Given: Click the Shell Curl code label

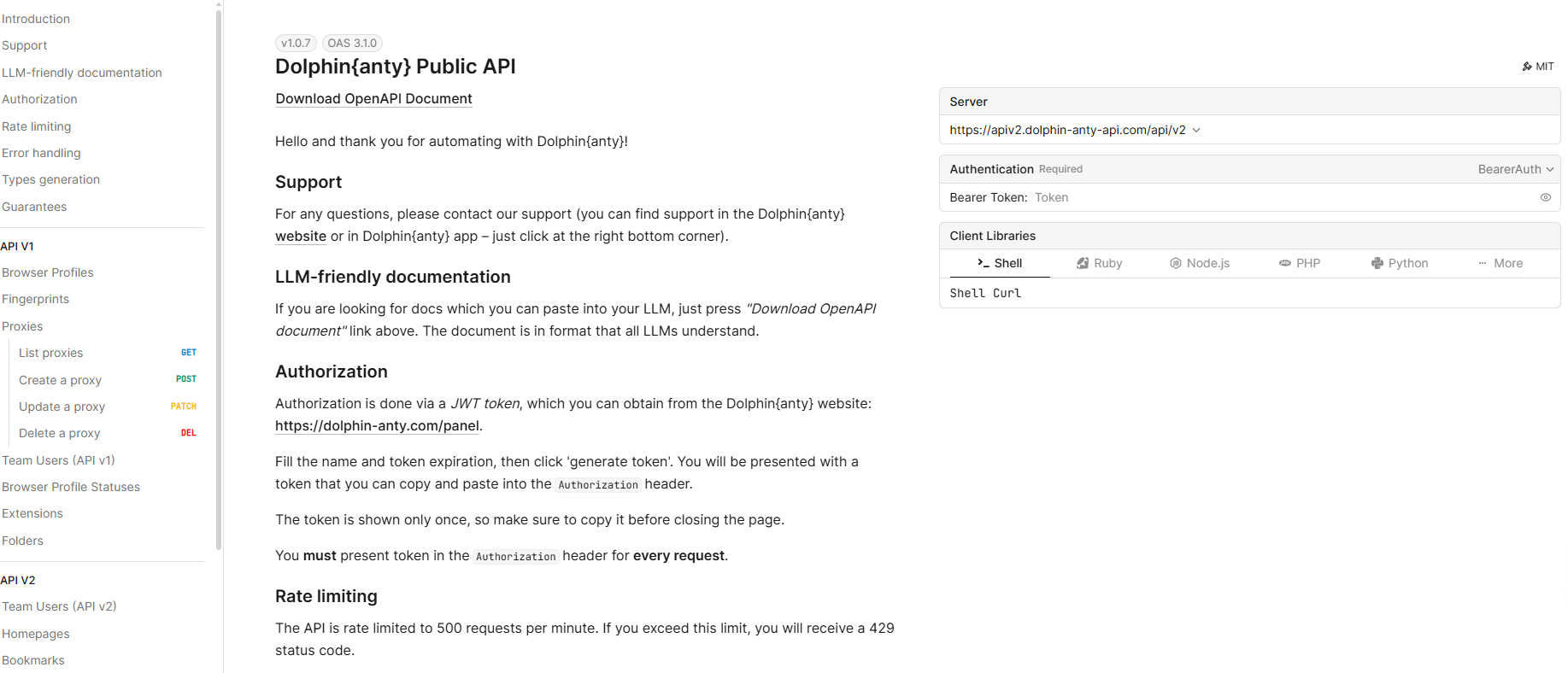Looking at the screenshot, I should (985, 293).
